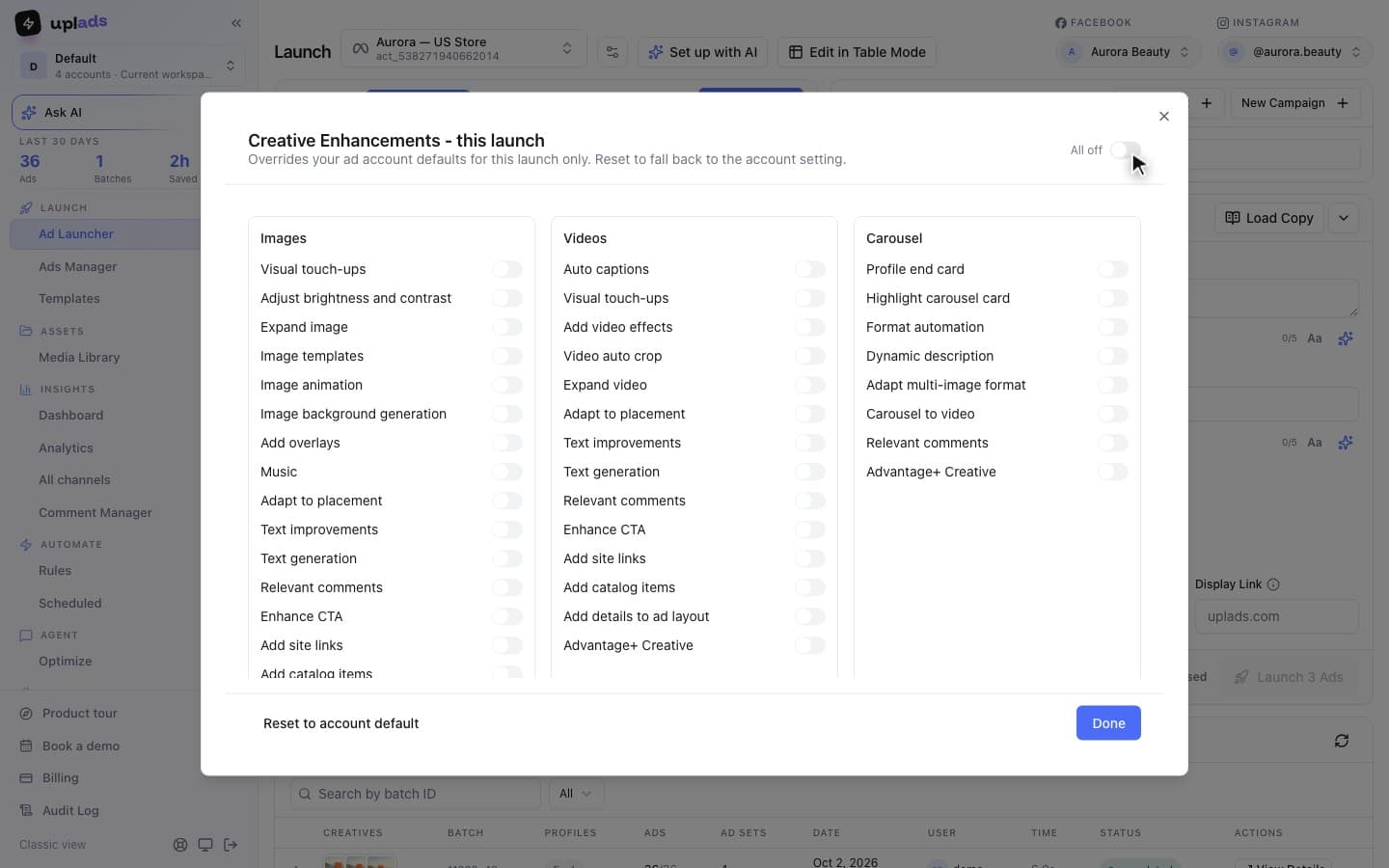Image resolution: width=1389 pixels, height=868 pixels.
Task: Click the Display Link info icon
Action: point(1273,584)
